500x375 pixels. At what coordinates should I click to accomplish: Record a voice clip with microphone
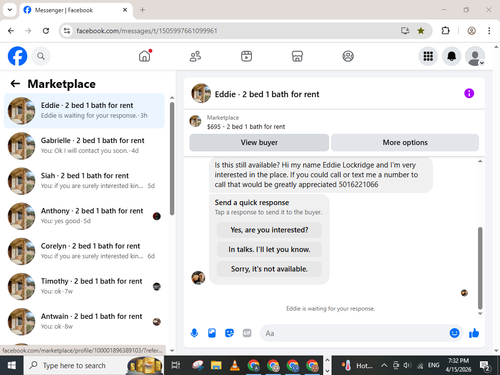pos(194,333)
